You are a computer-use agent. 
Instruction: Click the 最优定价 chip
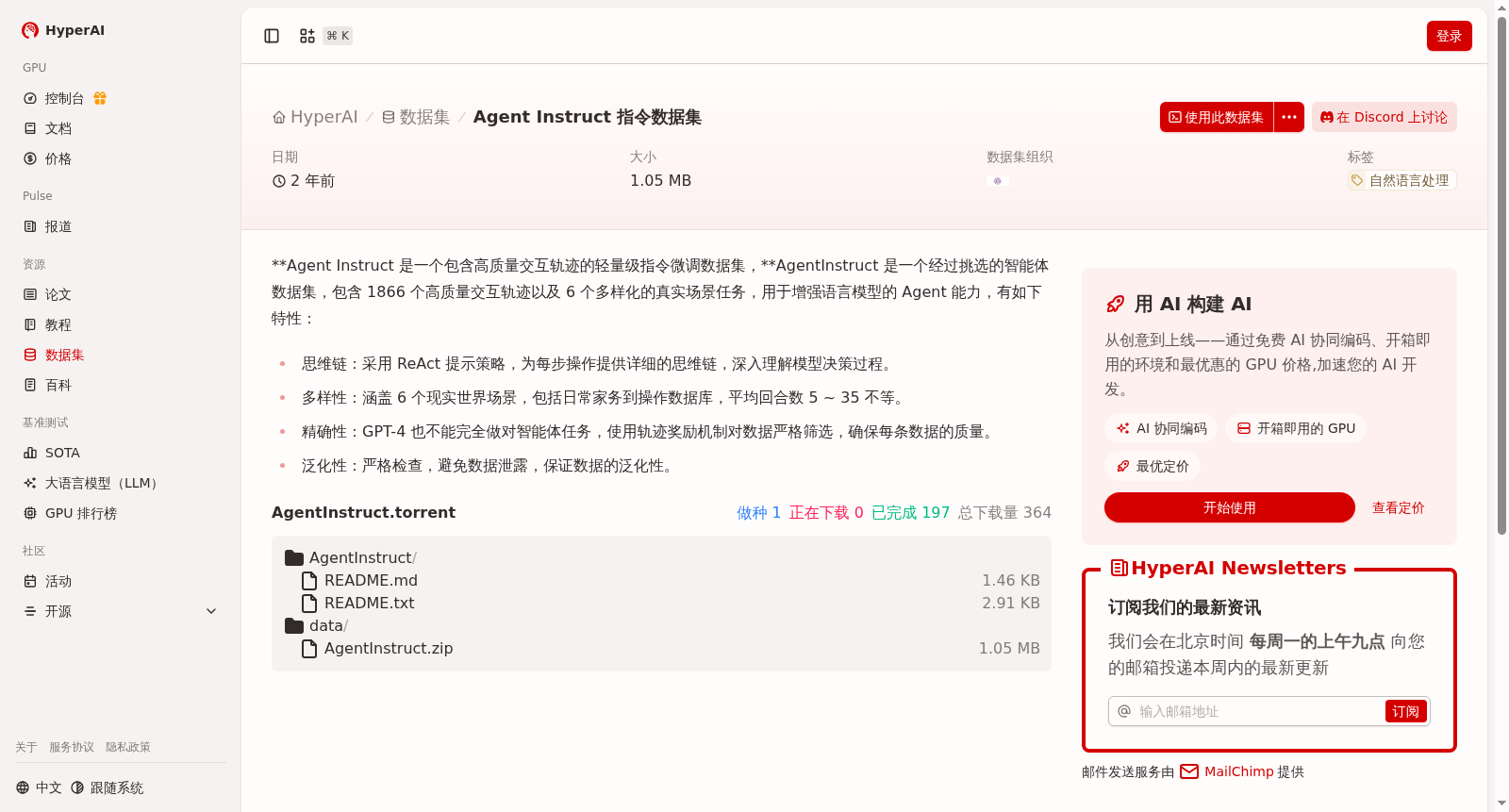pos(1152,466)
